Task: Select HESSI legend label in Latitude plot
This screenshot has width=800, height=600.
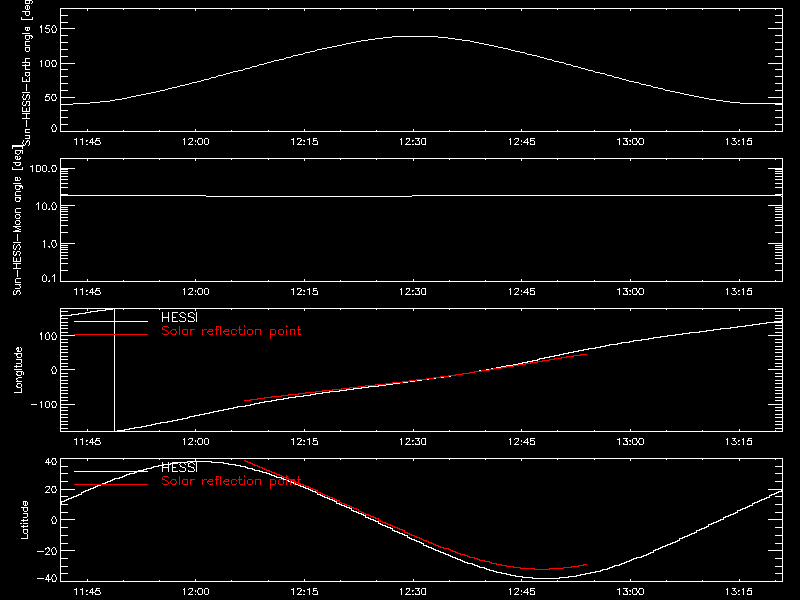Action: pyautogui.click(x=179, y=467)
